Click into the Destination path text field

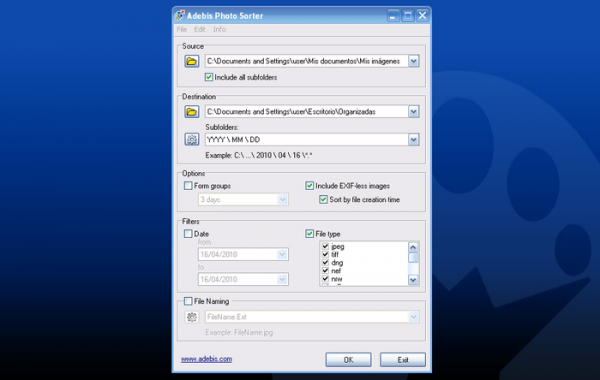[307, 112]
